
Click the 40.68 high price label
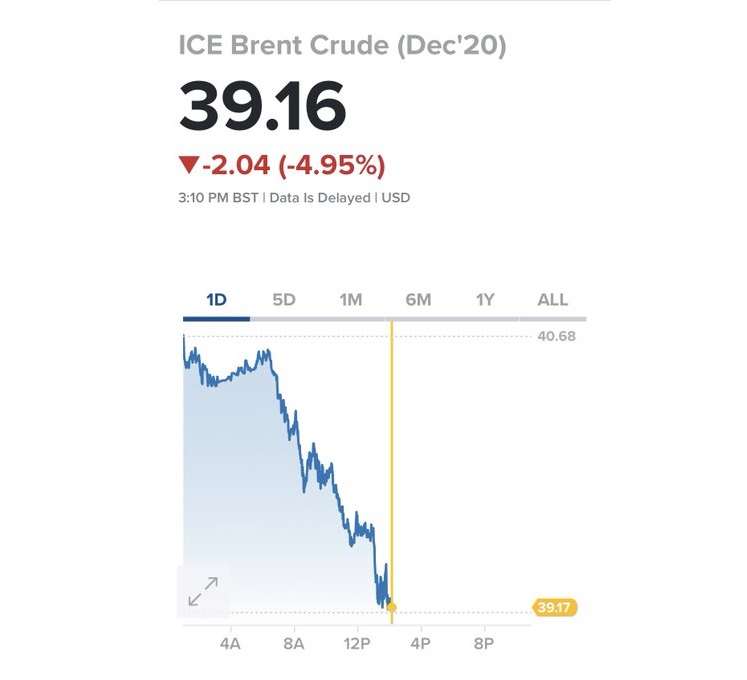point(556,336)
